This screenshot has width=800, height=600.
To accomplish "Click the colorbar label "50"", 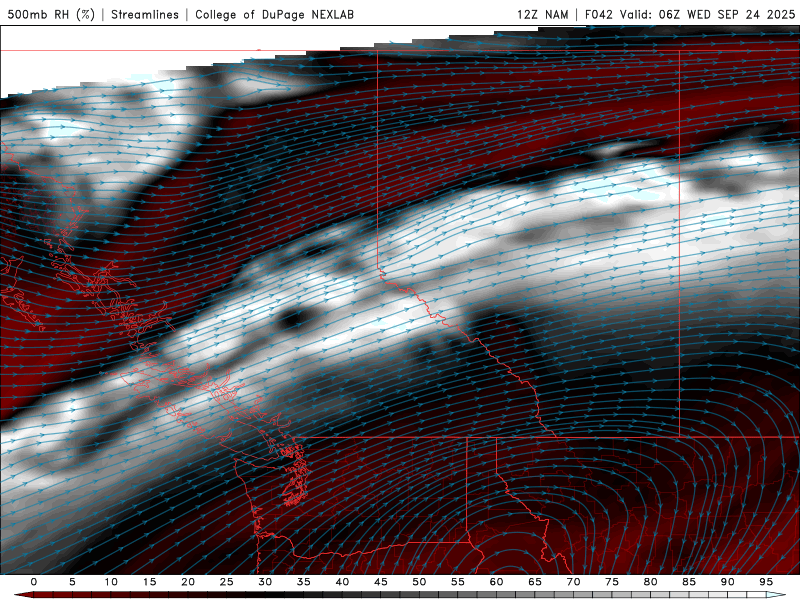I will [419, 582].
